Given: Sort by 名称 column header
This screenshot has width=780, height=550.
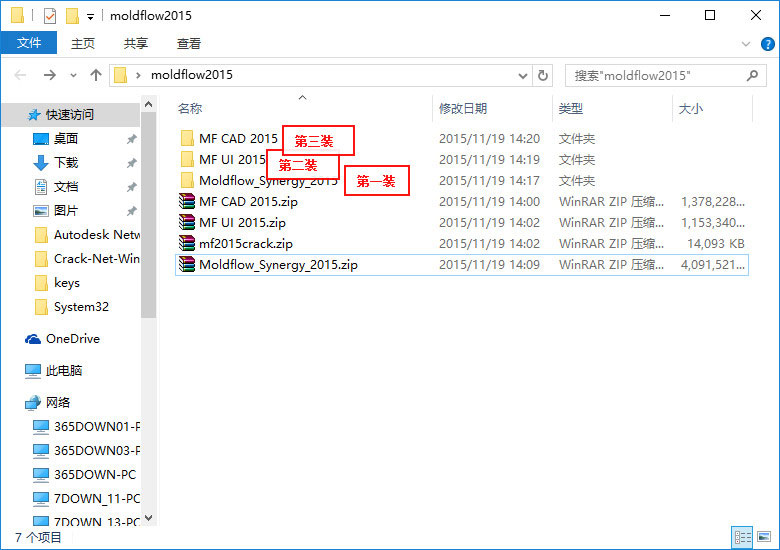Looking at the screenshot, I should click(190, 108).
